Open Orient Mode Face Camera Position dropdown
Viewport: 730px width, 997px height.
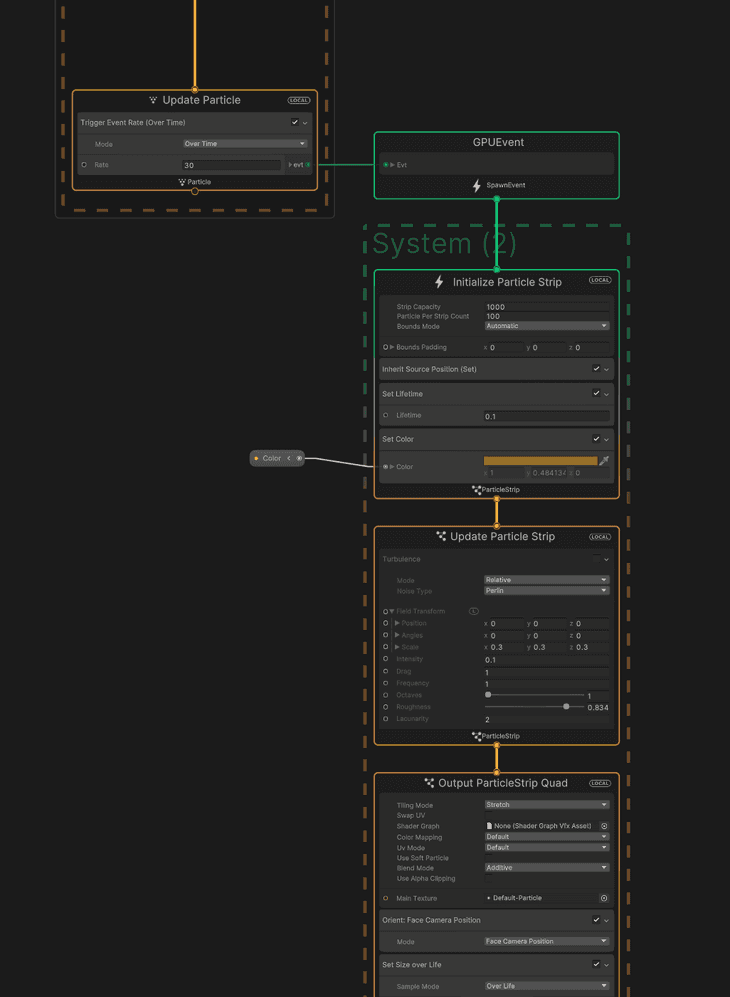click(547, 942)
